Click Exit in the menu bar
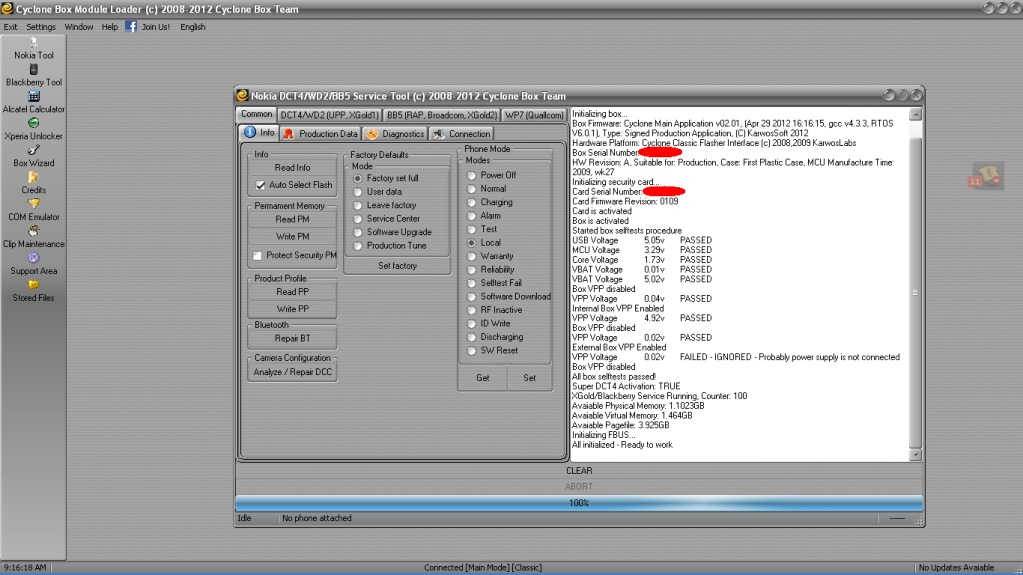1023x575 pixels. 10,27
